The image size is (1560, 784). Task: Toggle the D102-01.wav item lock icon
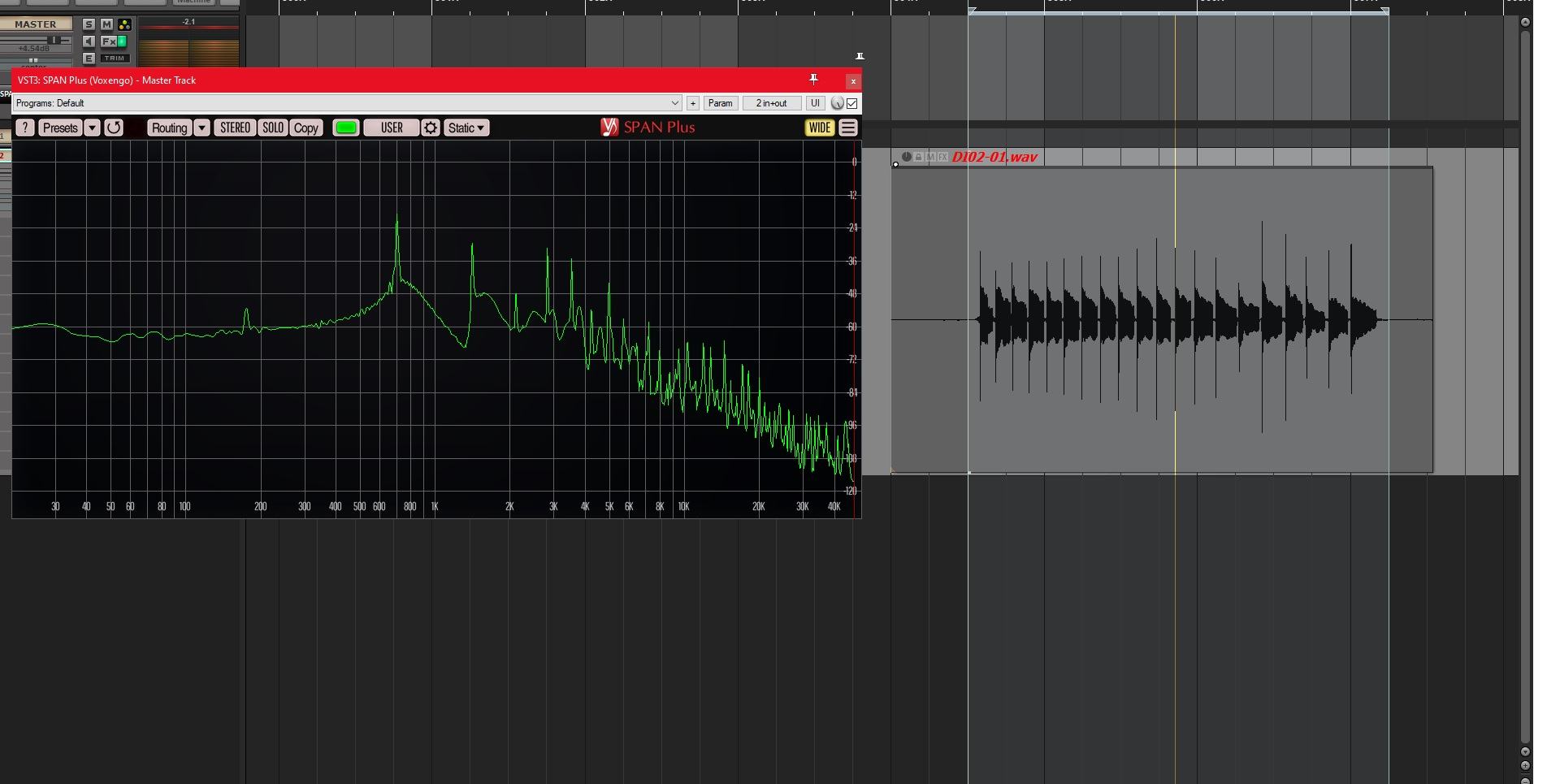pos(919,157)
